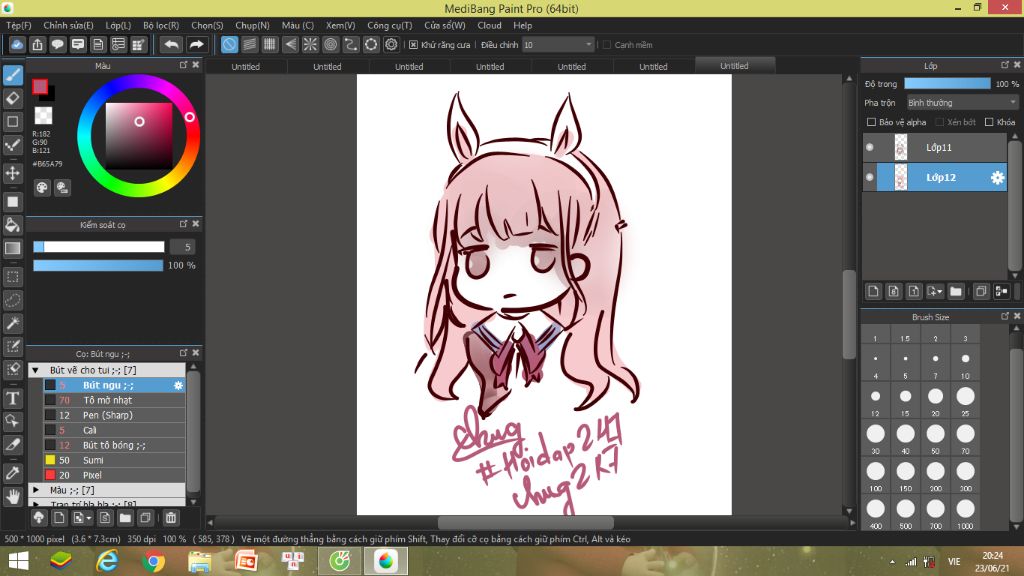
Task: Open the Điều chỉnh value dropdown
Action: pyautogui.click(x=558, y=45)
